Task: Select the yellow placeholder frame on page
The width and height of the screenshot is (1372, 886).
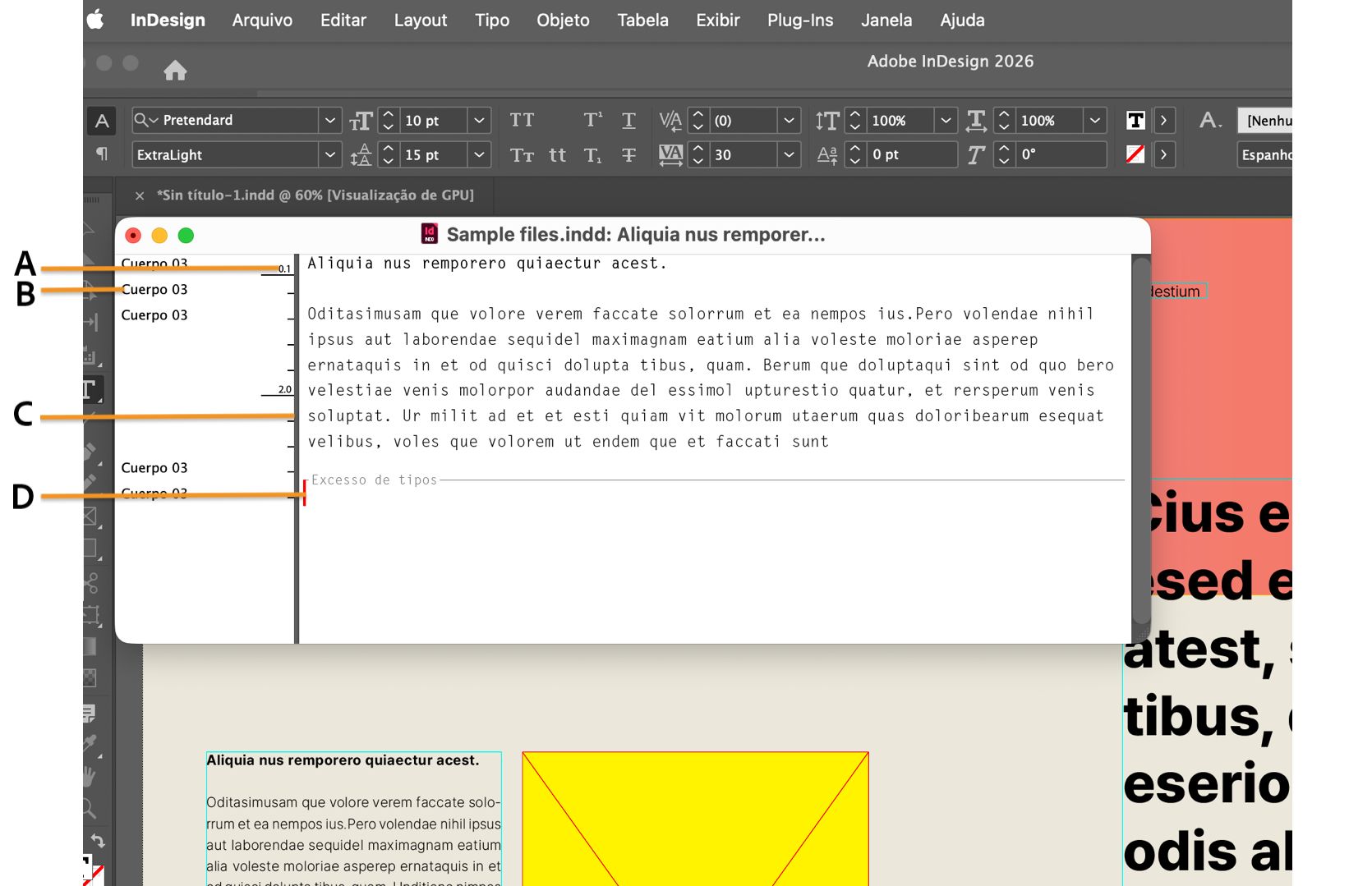Action: click(695, 818)
